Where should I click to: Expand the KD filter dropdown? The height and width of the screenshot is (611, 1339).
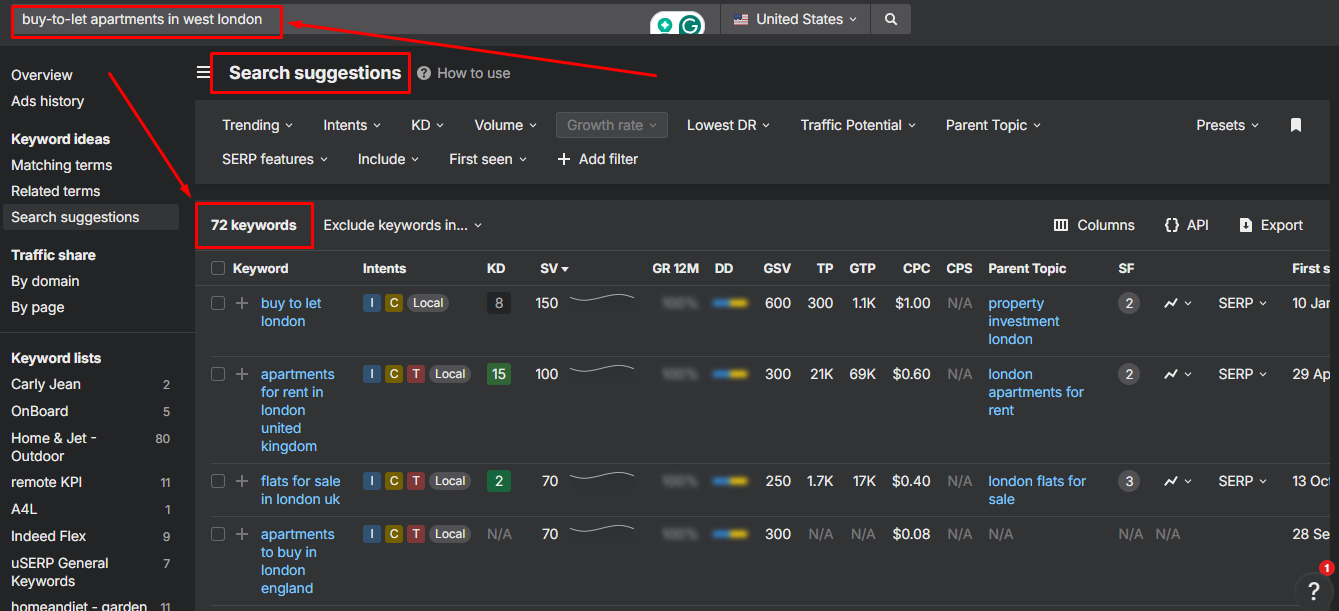427,125
